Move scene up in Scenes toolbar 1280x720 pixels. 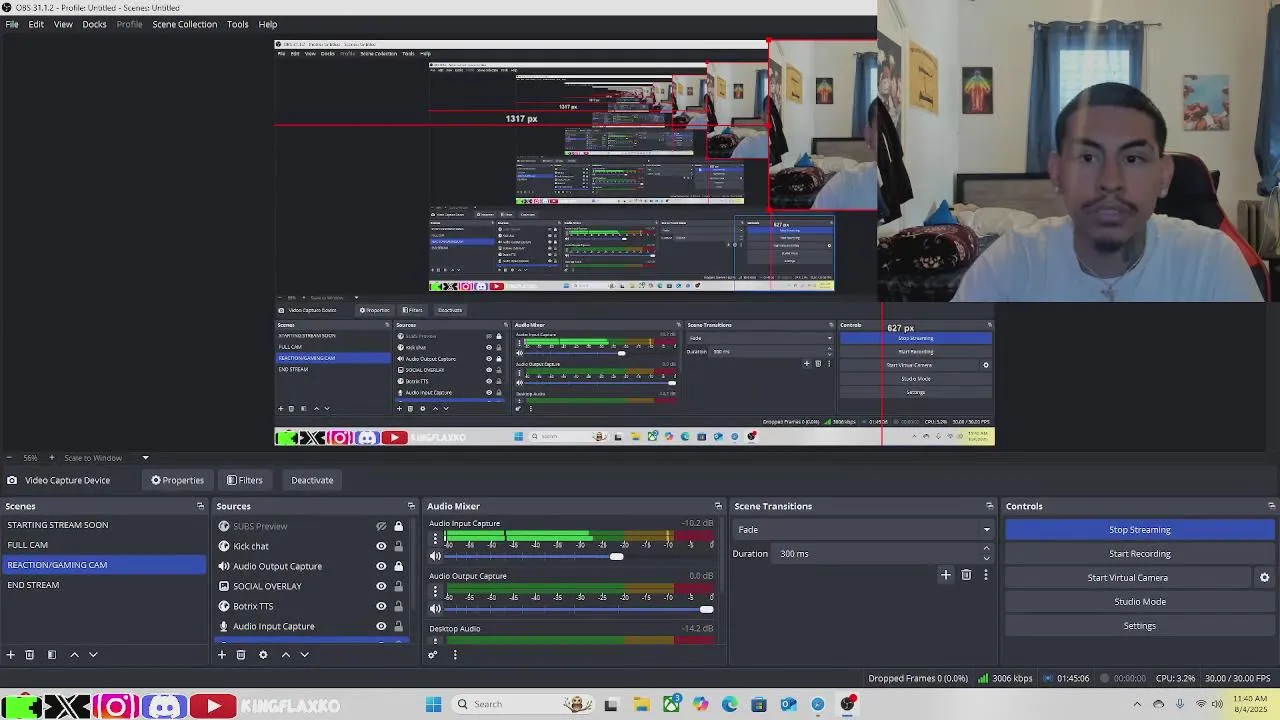[74, 655]
